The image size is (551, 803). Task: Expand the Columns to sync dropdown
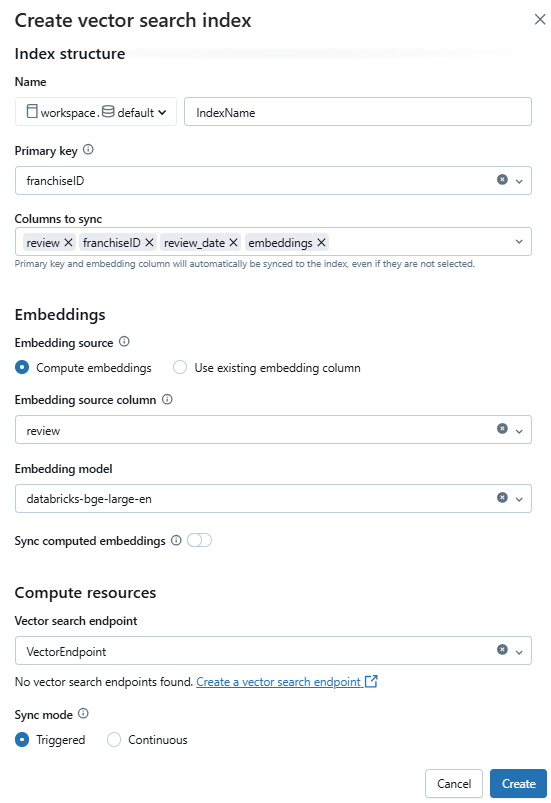pyautogui.click(x=519, y=242)
